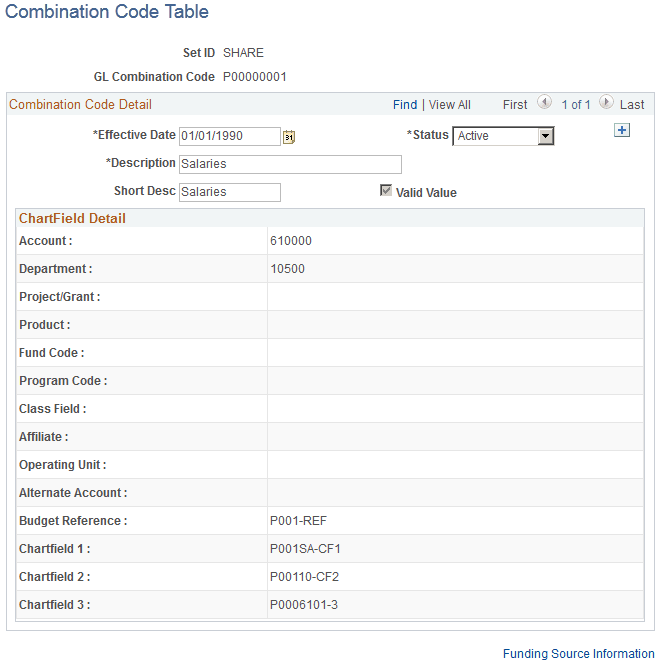Click the ChartField Detail header
The image size is (666, 671).
point(72,219)
